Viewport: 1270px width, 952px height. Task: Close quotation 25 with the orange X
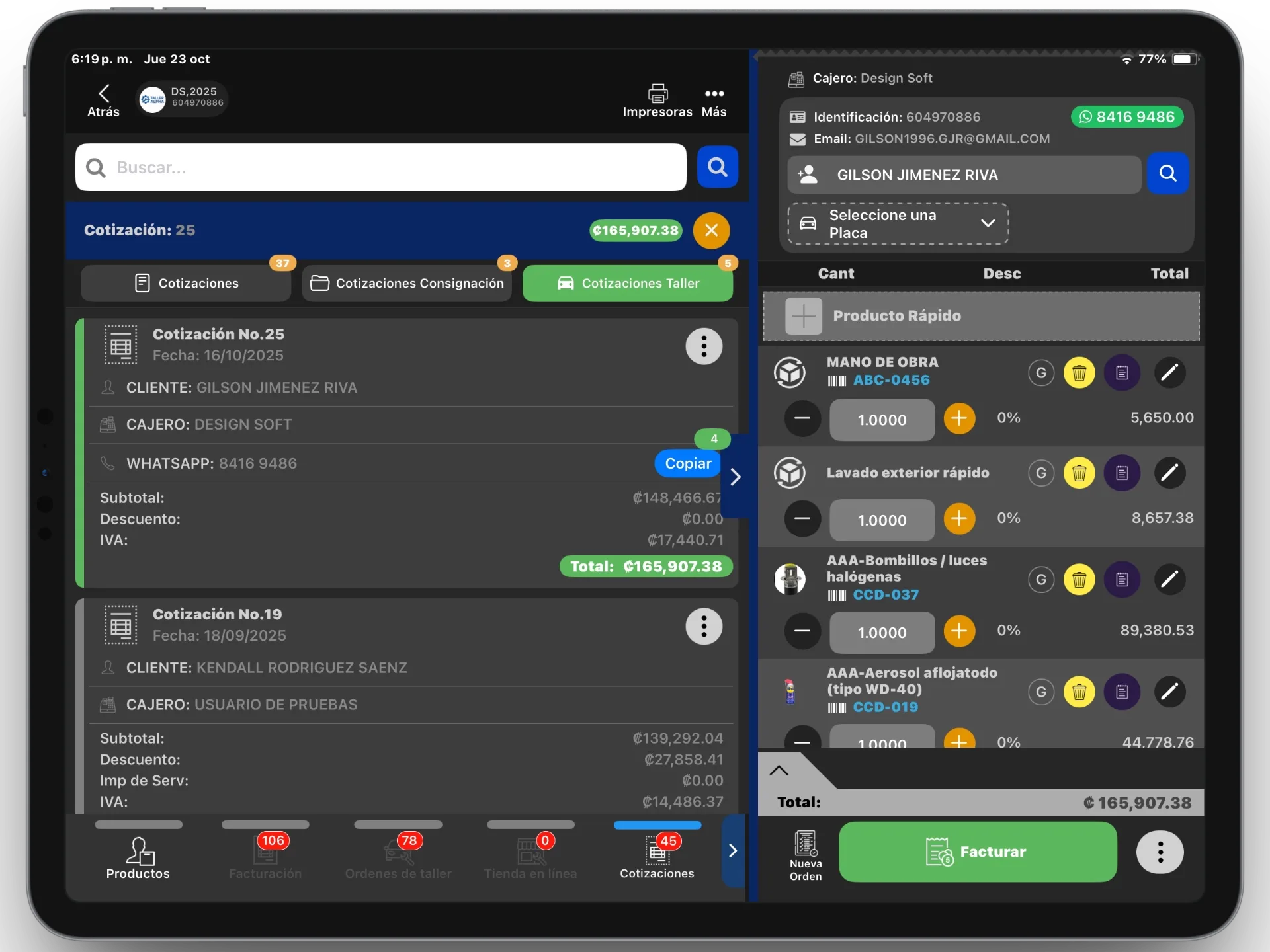(x=711, y=230)
